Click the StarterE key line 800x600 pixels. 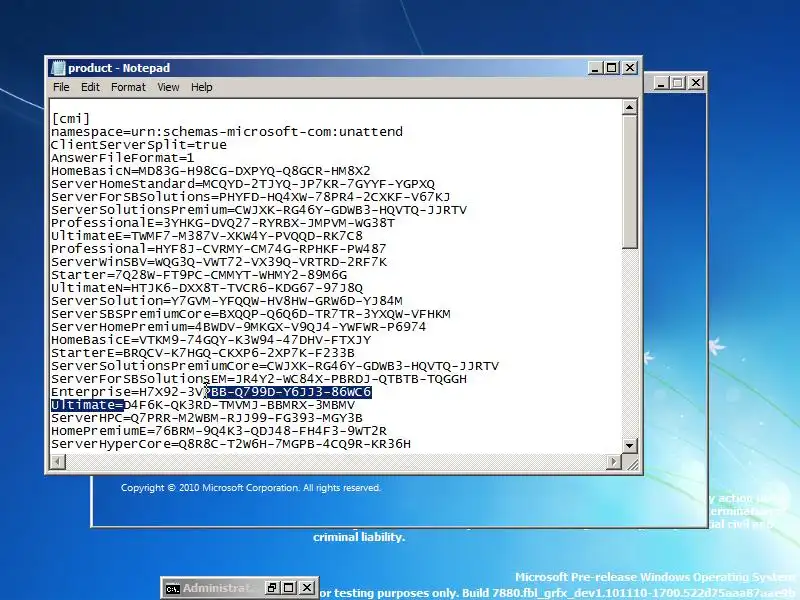coord(203,353)
